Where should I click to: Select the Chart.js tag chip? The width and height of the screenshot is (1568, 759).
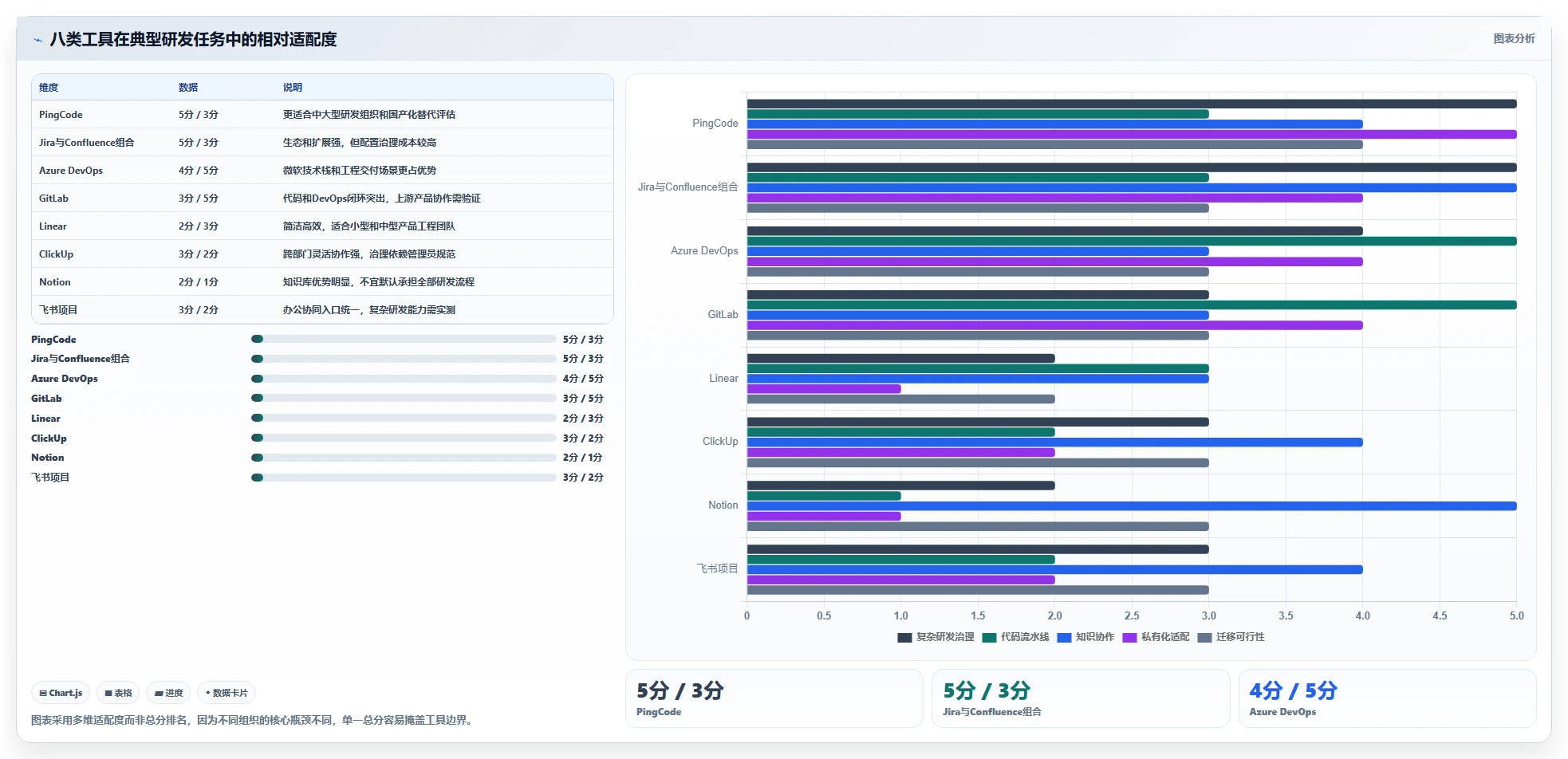click(61, 693)
